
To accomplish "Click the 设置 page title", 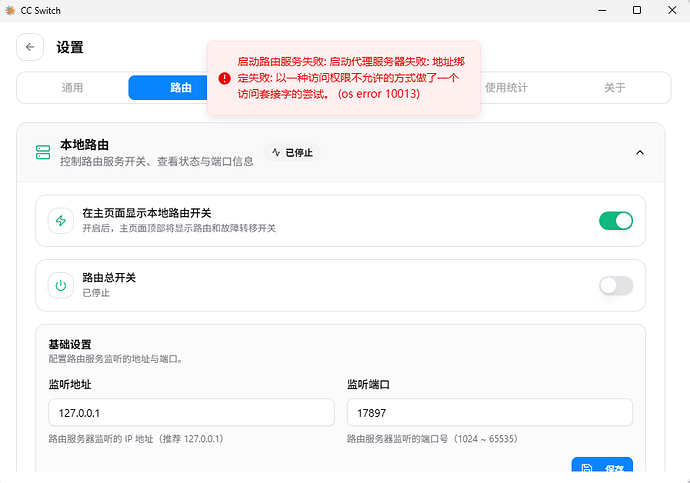I will click(70, 47).
